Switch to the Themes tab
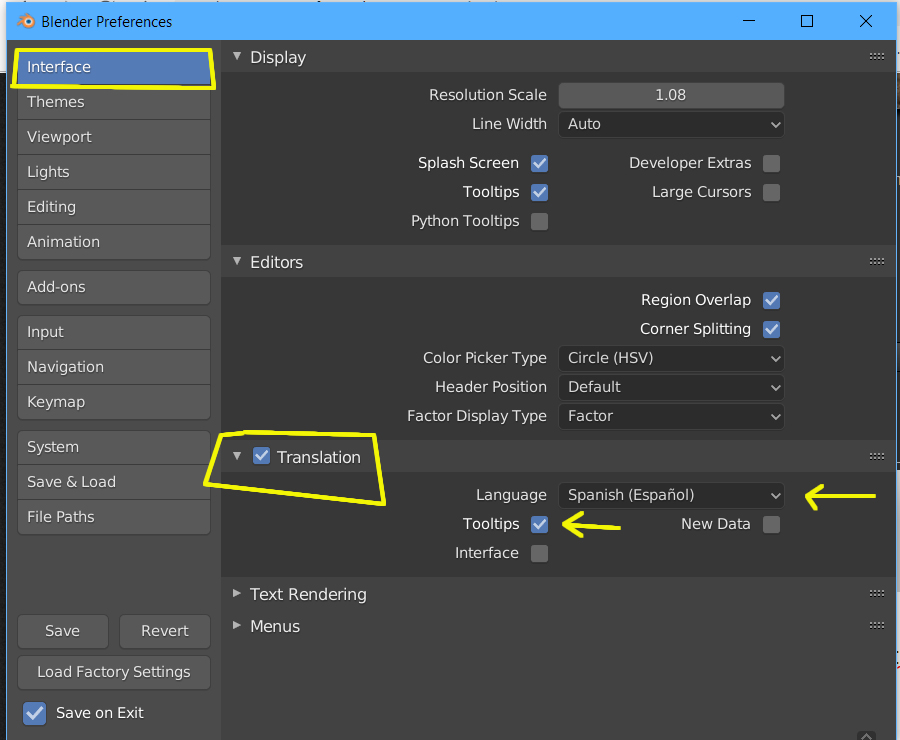 [x=113, y=102]
